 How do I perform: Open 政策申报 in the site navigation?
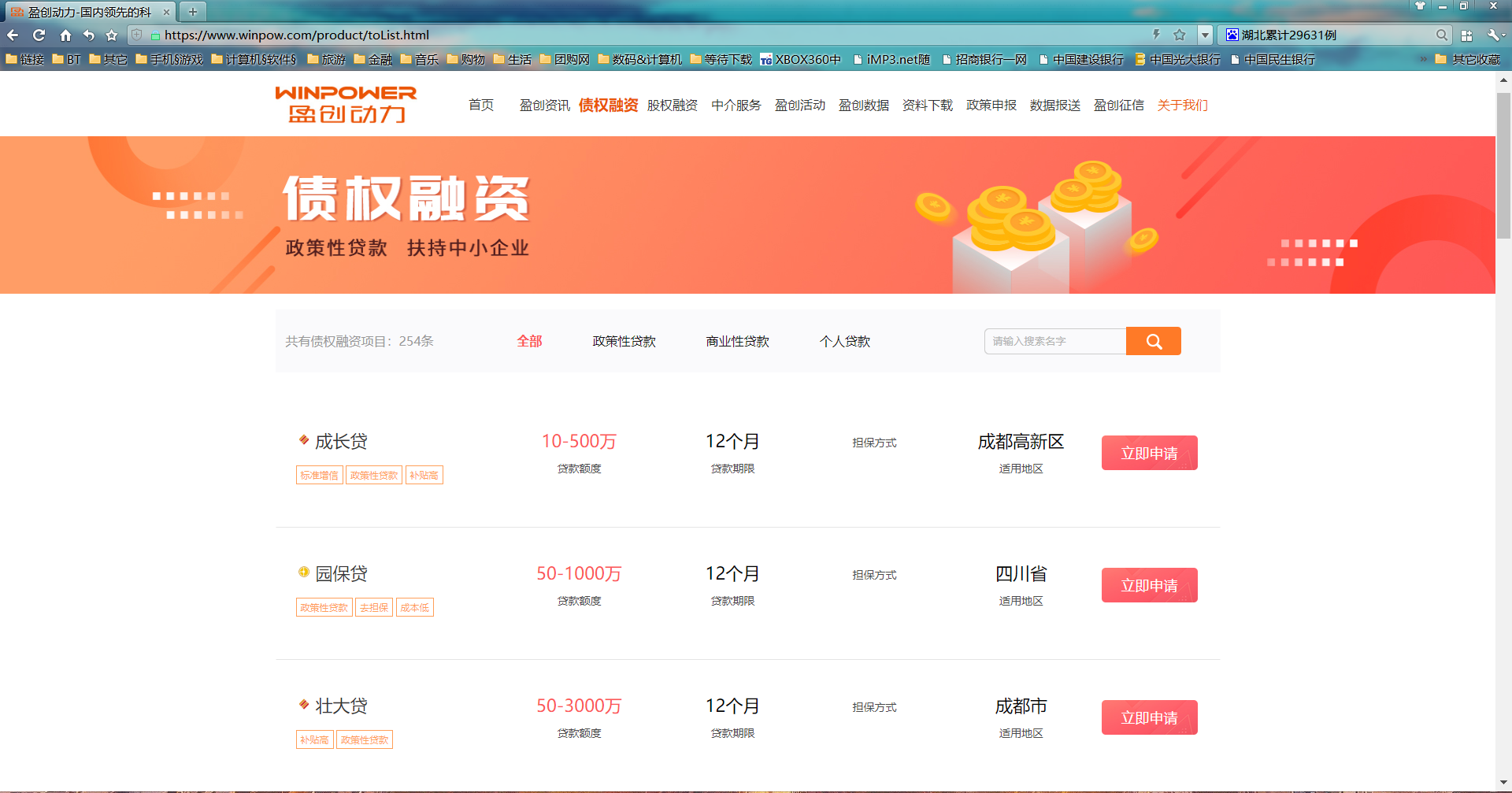pos(991,106)
